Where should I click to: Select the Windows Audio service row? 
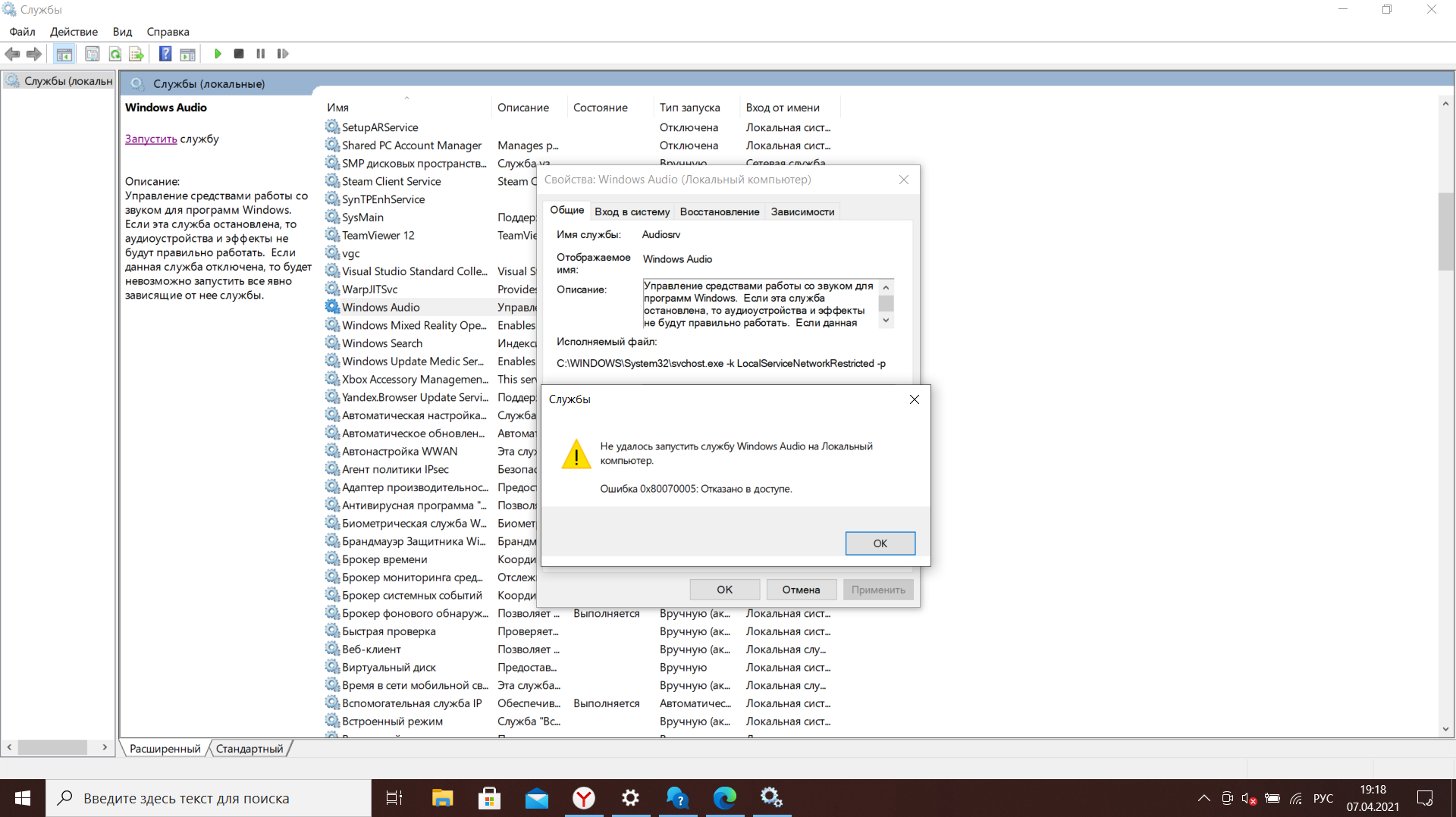(381, 307)
